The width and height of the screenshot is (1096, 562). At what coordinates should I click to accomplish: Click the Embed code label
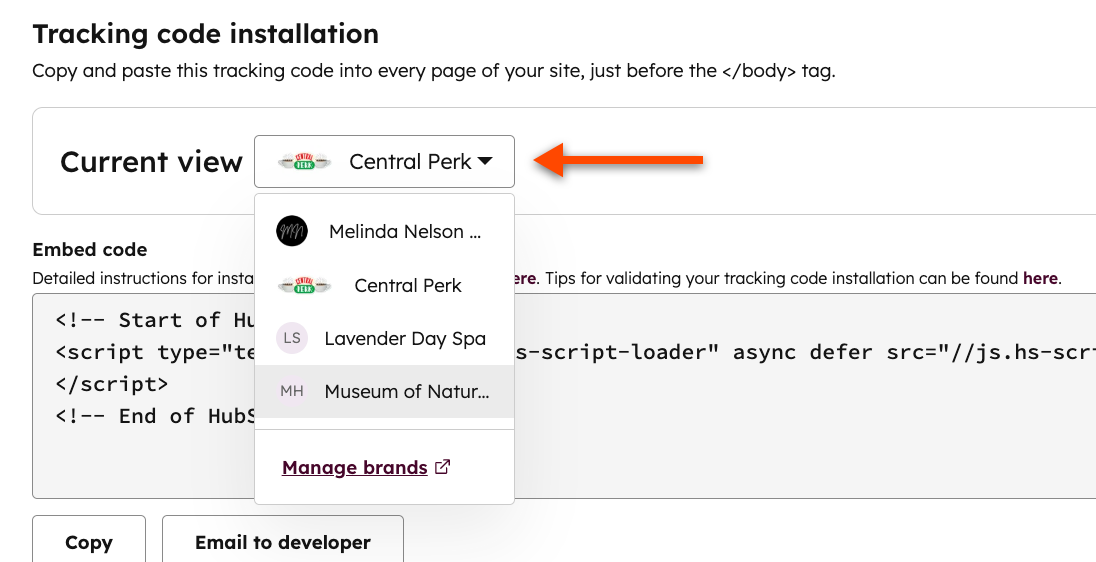click(89, 250)
